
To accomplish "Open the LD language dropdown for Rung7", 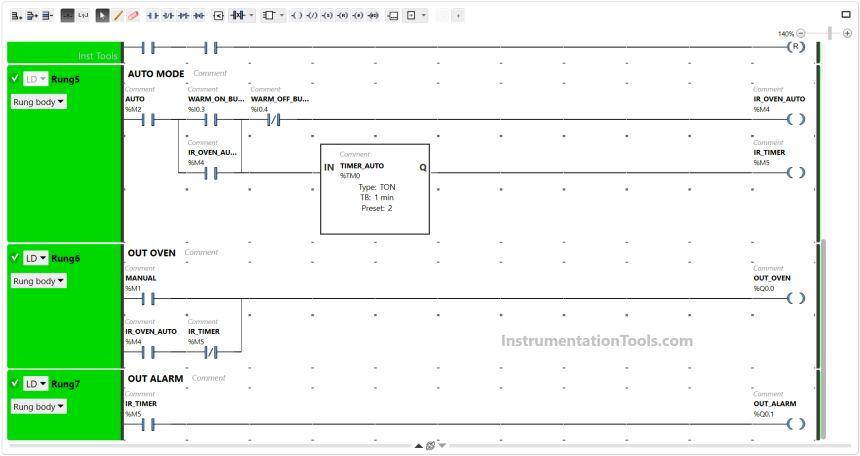I will pos(36,384).
